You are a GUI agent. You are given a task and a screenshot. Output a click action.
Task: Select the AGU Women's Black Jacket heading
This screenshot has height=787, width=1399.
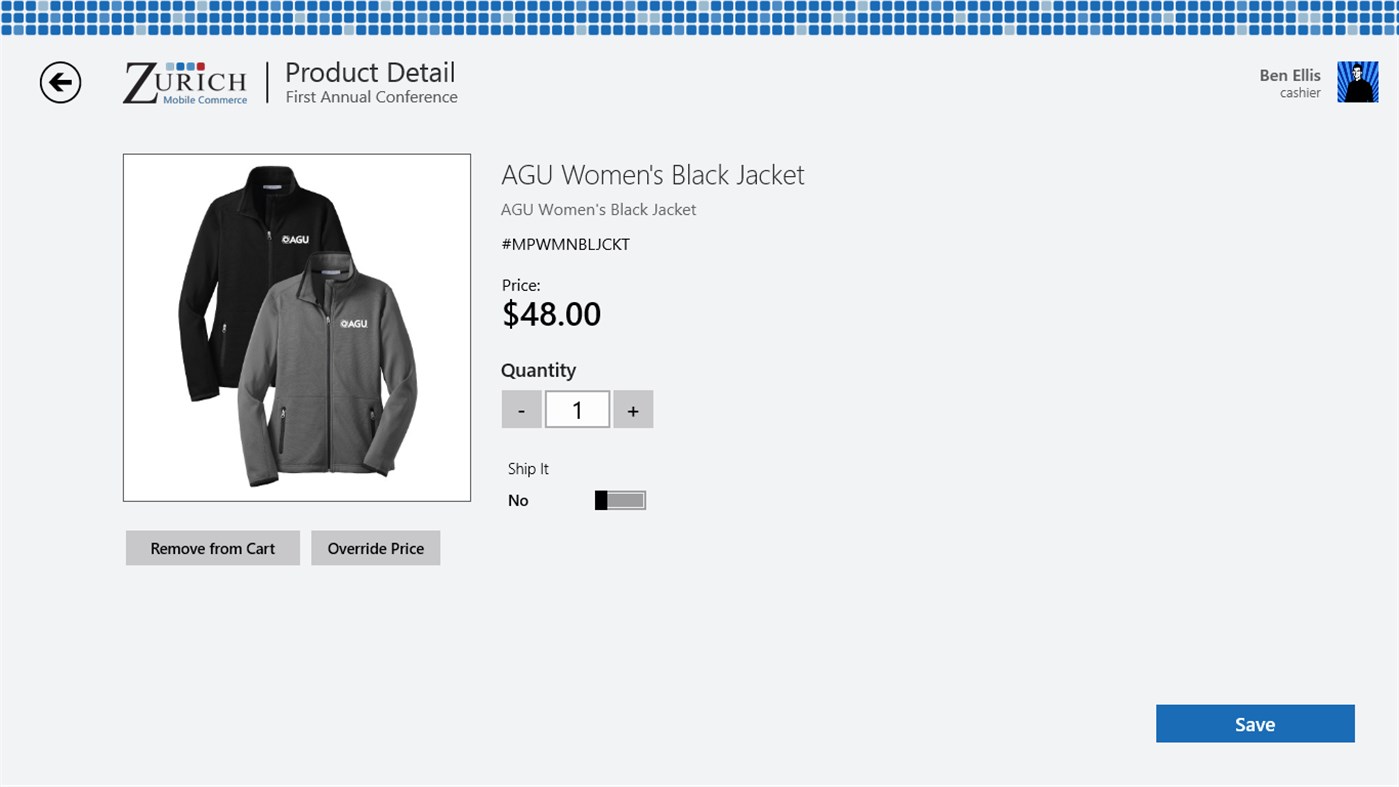[652, 175]
